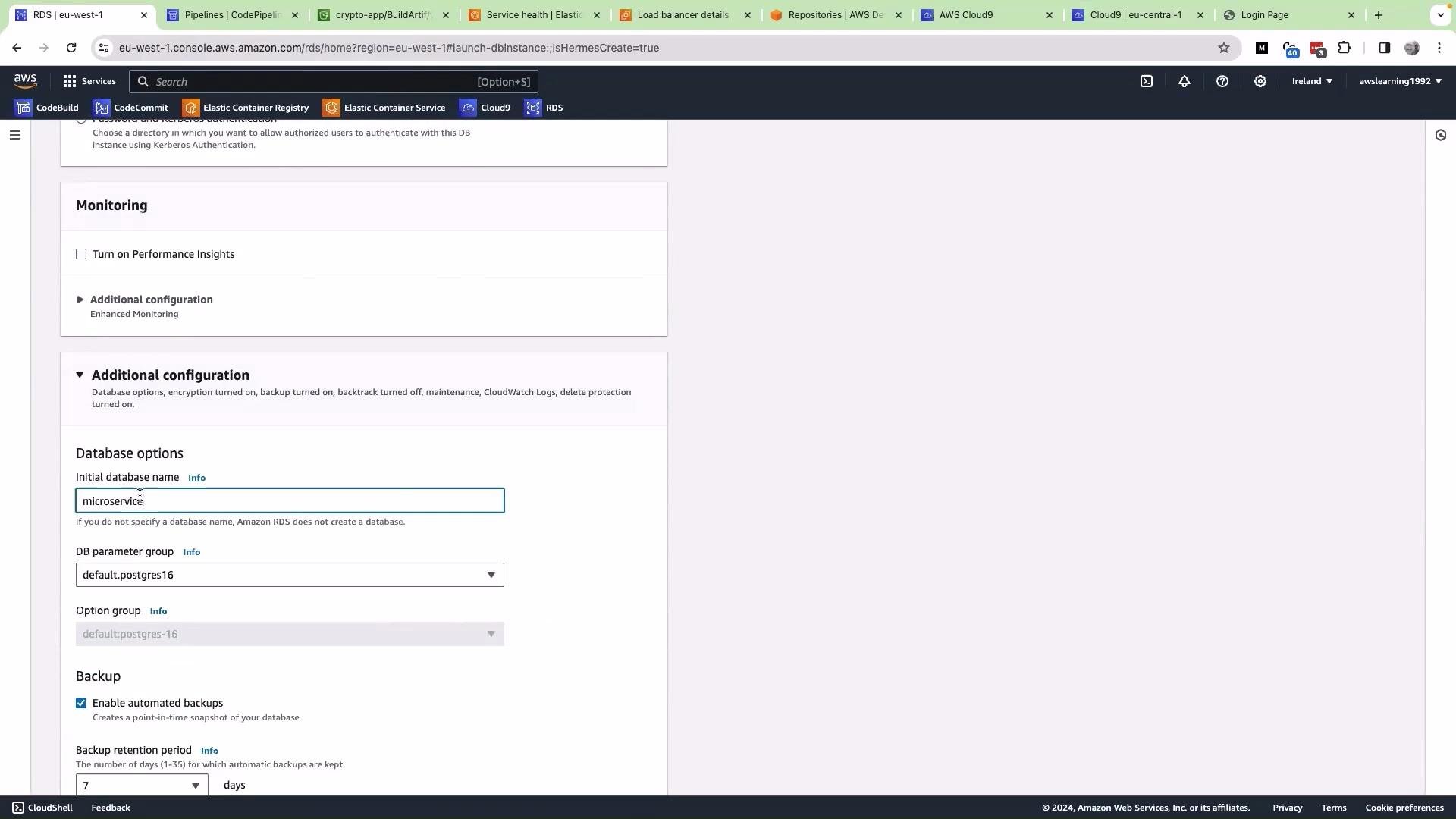
Task: Open Elastic Container Registry shortcut
Action: [x=246, y=108]
